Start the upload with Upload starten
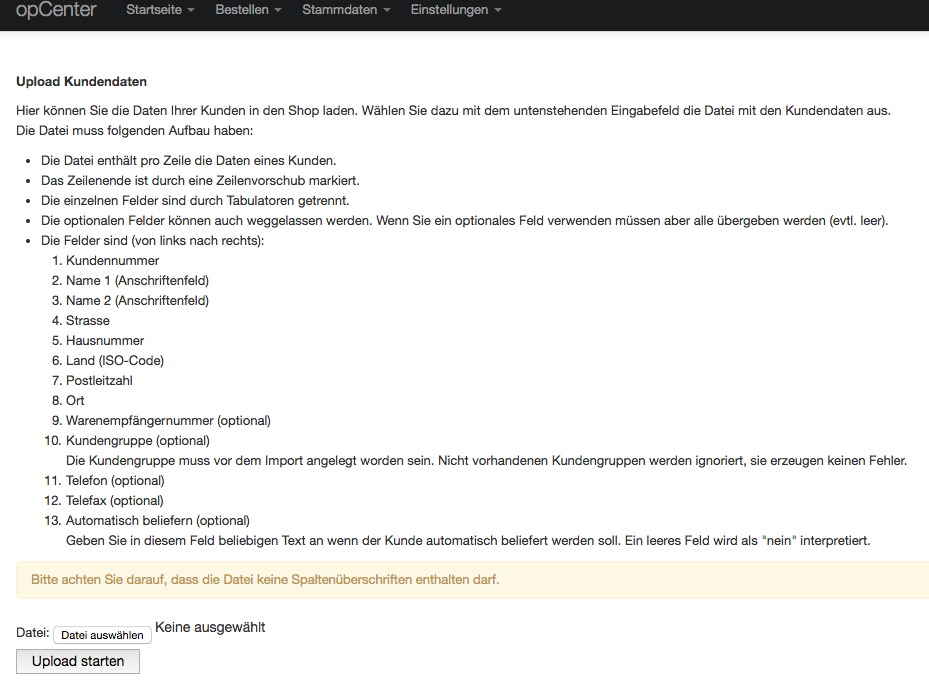This screenshot has width=929, height=686. click(x=77, y=661)
